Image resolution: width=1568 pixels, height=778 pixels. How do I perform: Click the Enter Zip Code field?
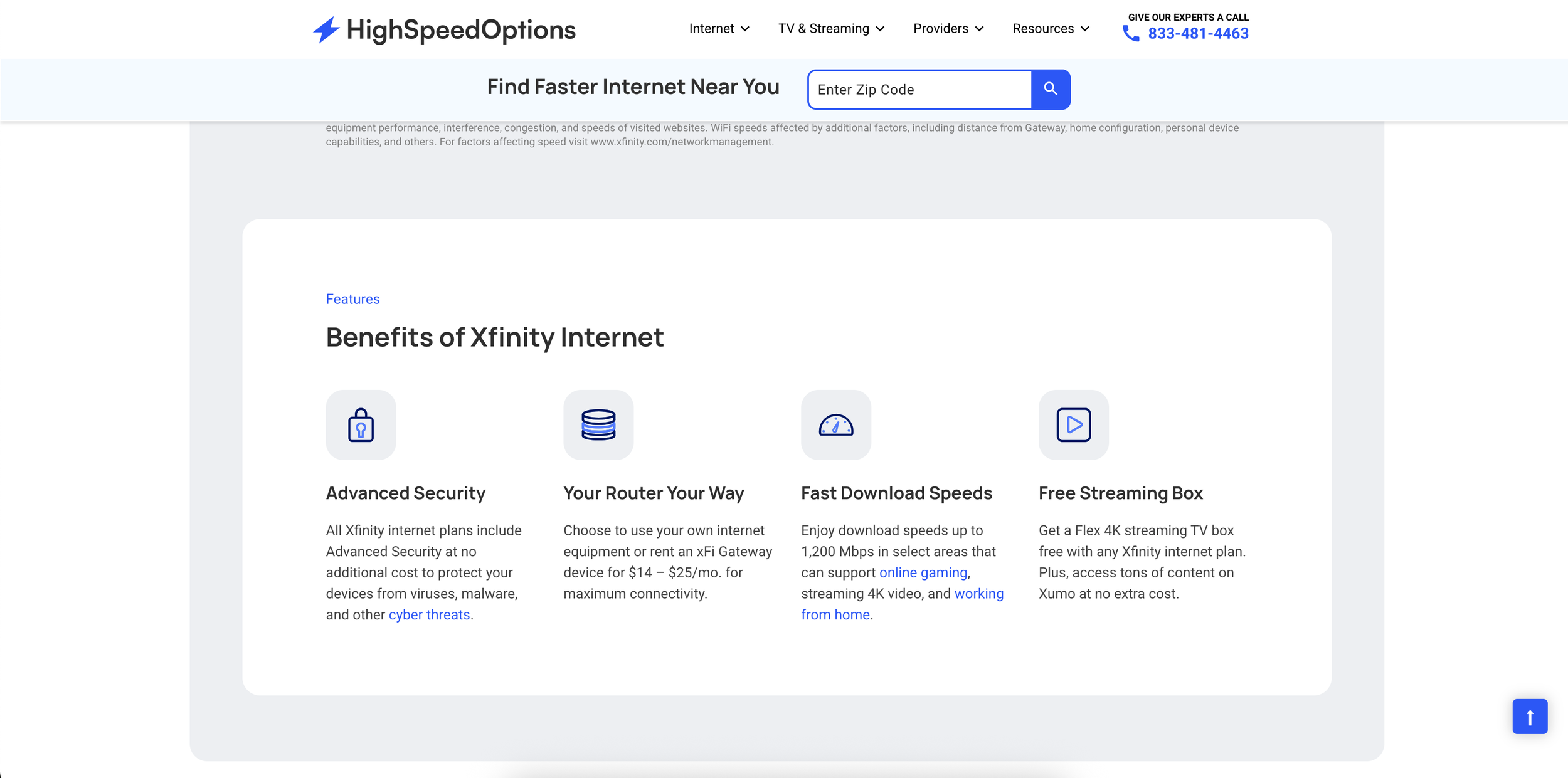[x=919, y=90]
